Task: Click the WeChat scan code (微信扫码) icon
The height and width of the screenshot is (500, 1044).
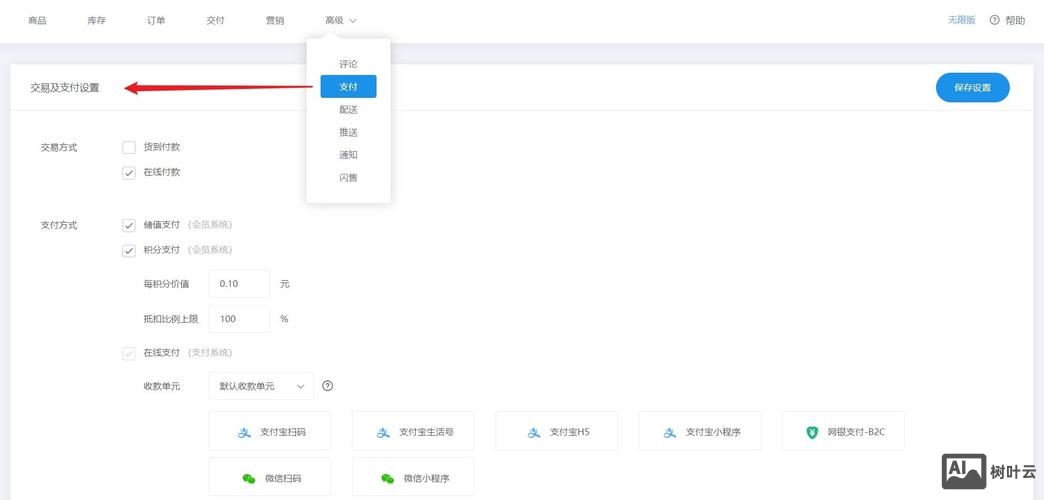Action: 249,478
